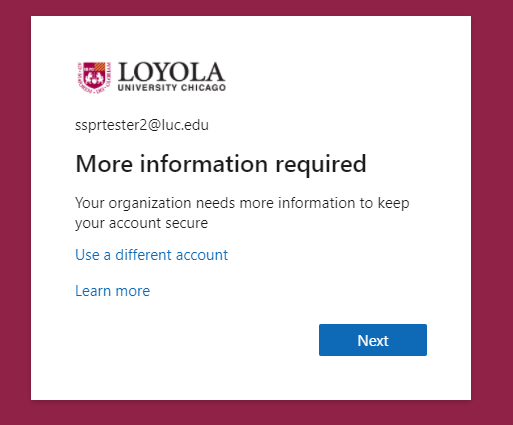513x425 pixels.
Task: Click the Next button
Action: point(373,340)
